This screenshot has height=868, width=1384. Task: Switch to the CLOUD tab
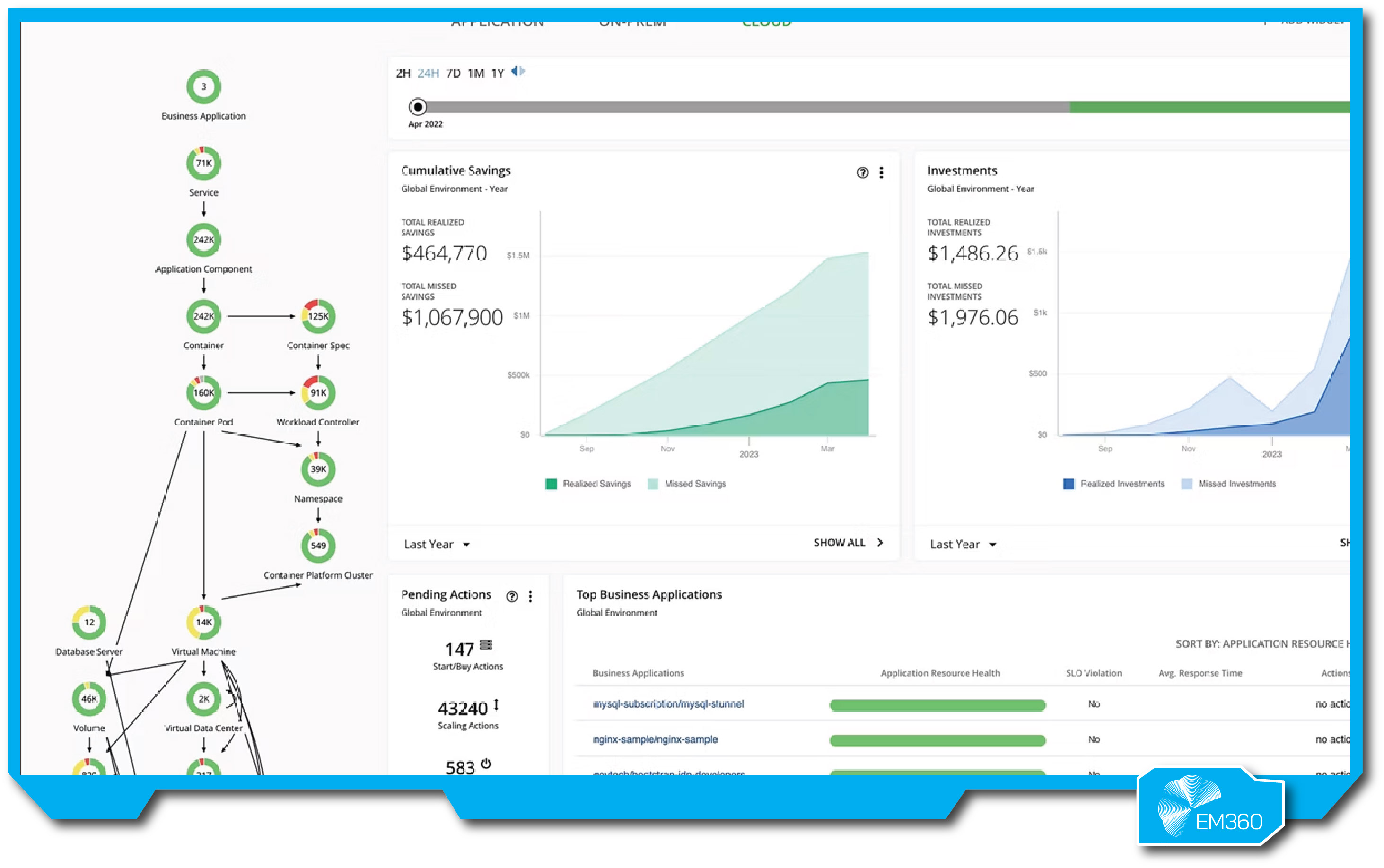pyautogui.click(x=768, y=22)
